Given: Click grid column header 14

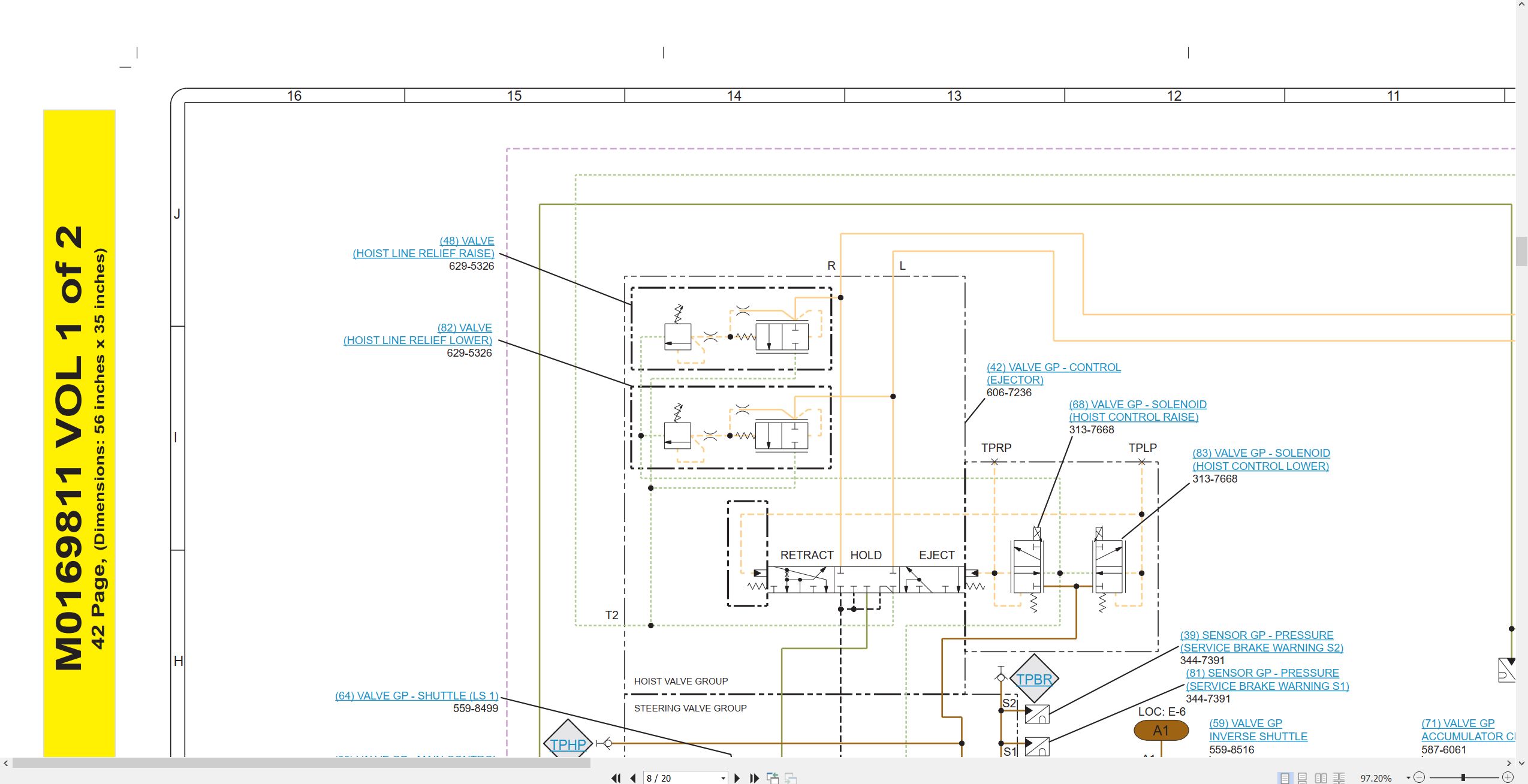Looking at the screenshot, I should pyautogui.click(x=734, y=96).
